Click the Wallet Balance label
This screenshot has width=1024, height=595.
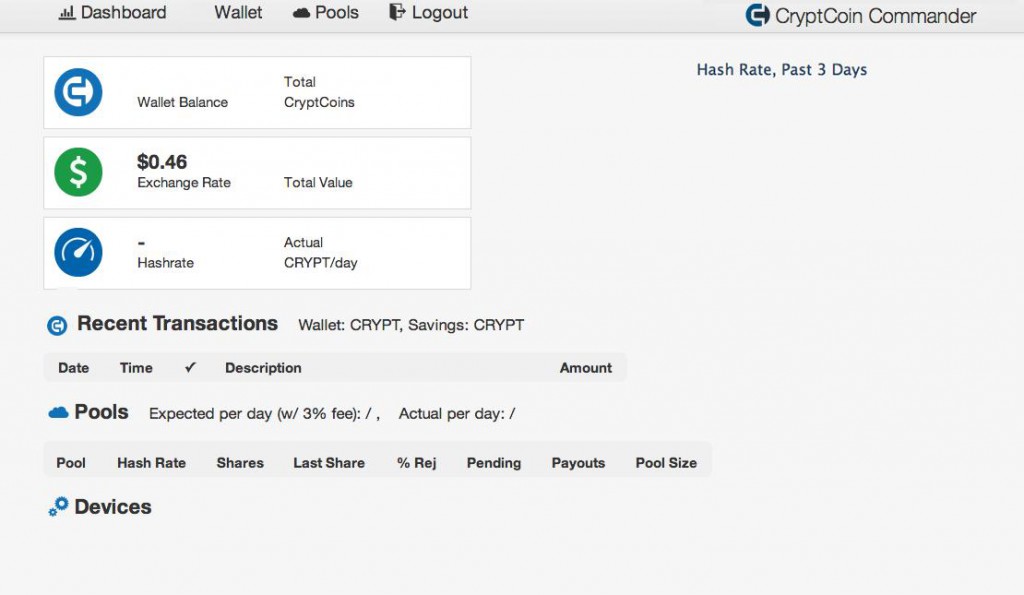[x=182, y=102]
